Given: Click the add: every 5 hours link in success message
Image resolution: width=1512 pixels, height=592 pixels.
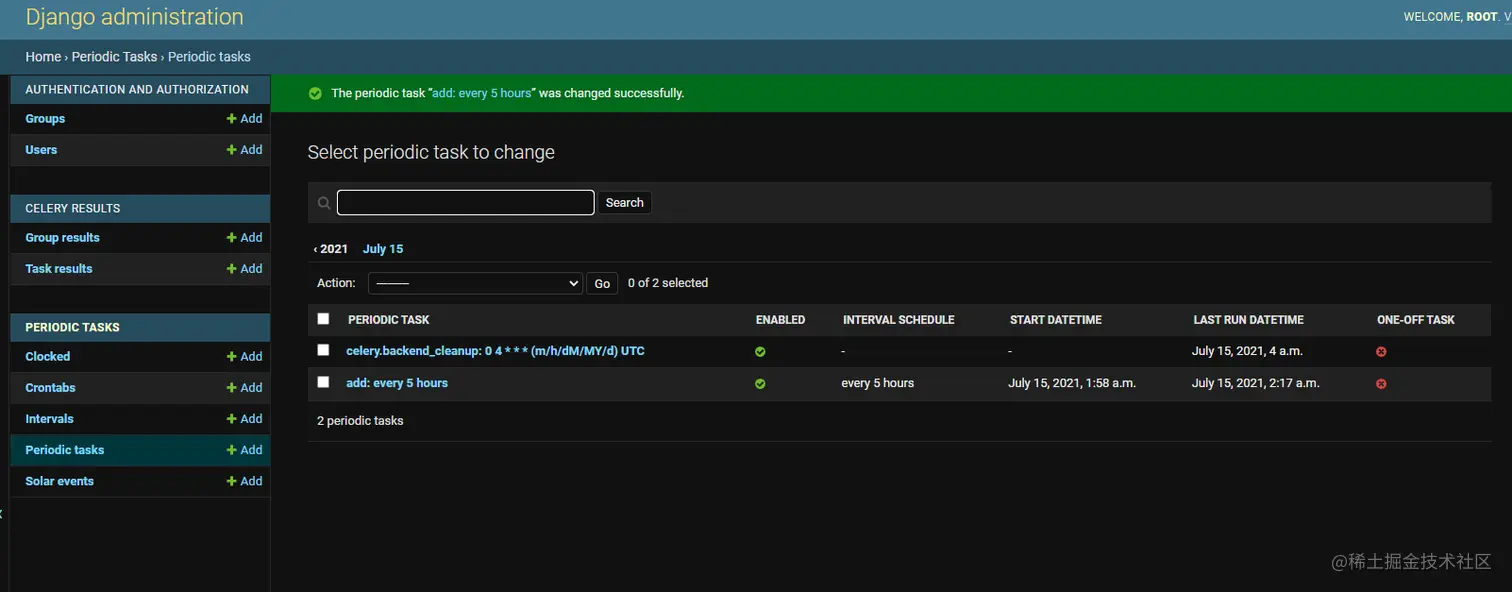Looking at the screenshot, I should pyautogui.click(x=482, y=93).
